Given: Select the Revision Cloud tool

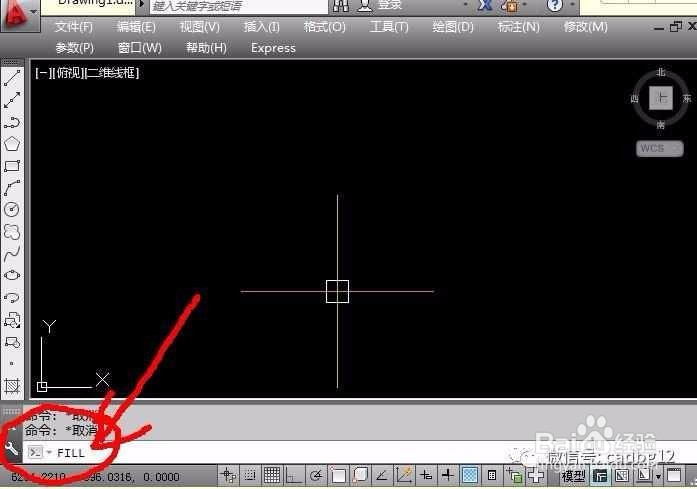Looking at the screenshot, I should (x=12, y=232).
